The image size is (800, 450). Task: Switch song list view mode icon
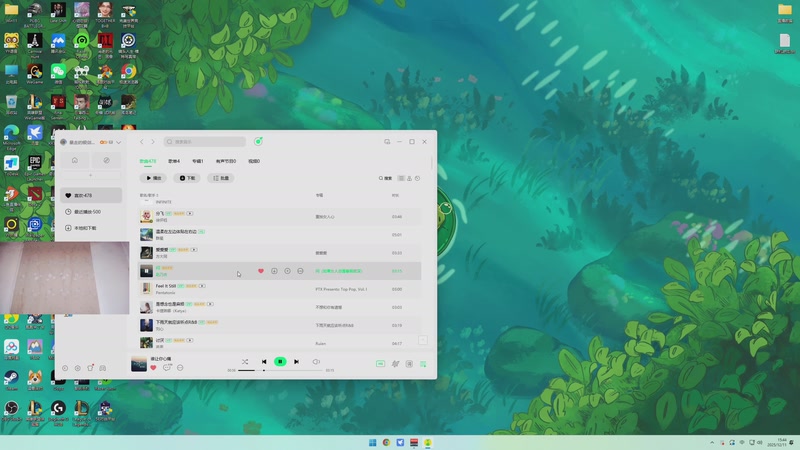(401, 179)
